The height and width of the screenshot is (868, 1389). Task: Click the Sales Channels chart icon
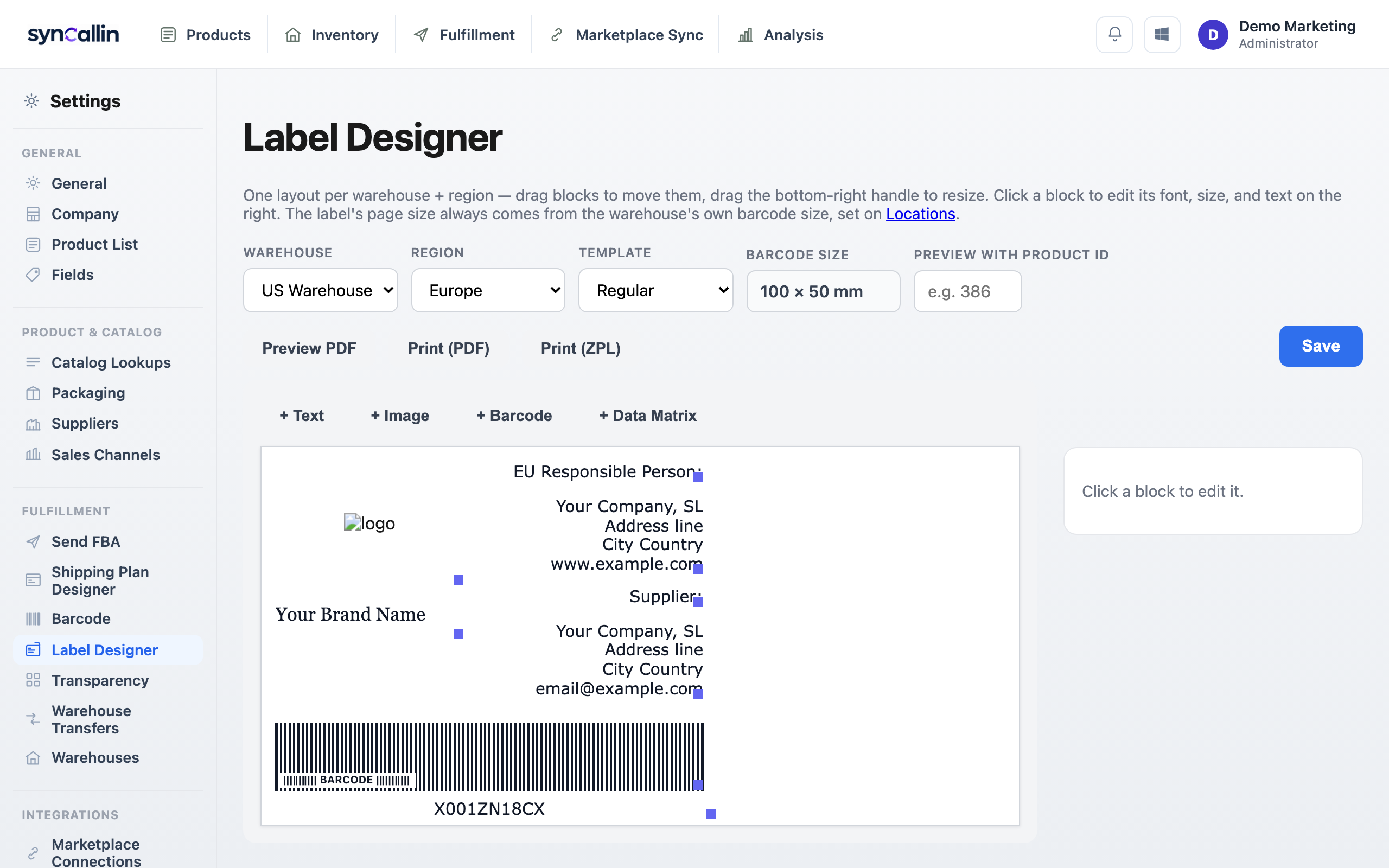tap(33, 454)
